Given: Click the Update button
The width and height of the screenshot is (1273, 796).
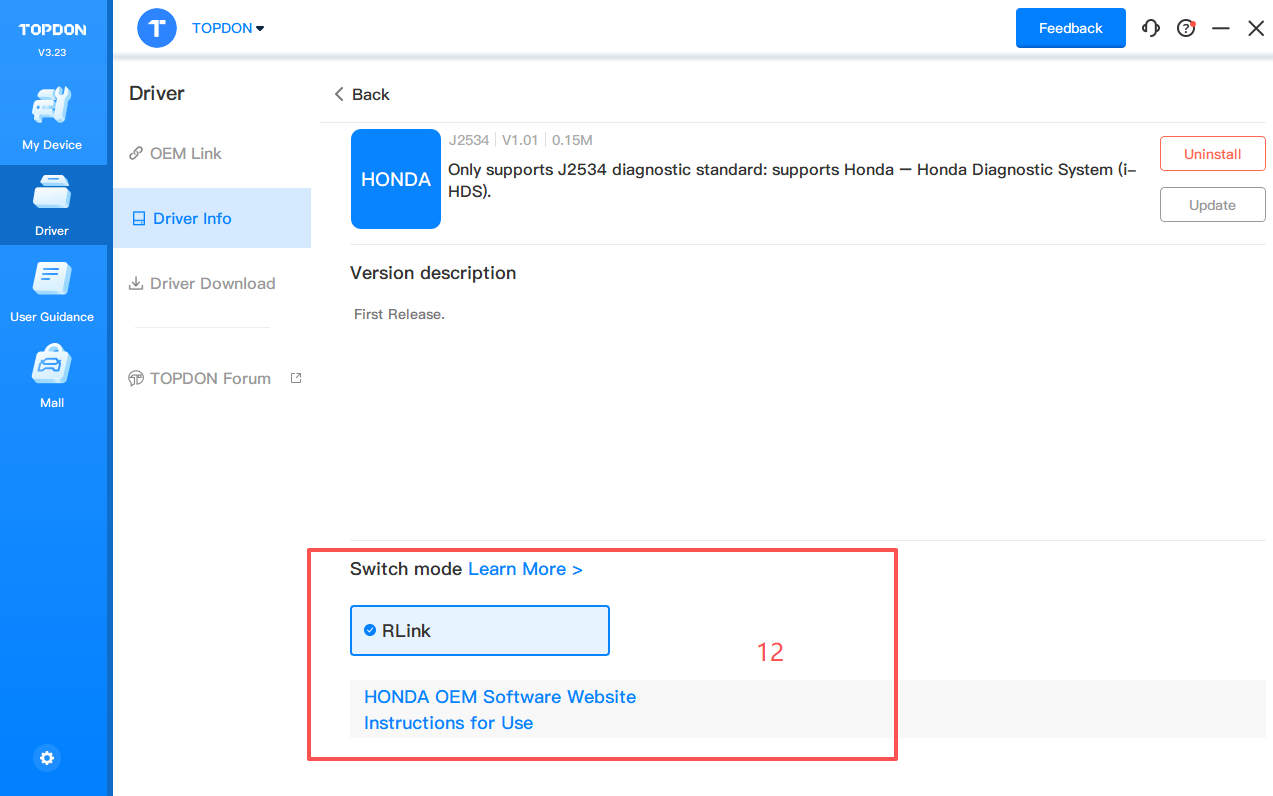Looking at the screenshot, I should (1212, 205).
